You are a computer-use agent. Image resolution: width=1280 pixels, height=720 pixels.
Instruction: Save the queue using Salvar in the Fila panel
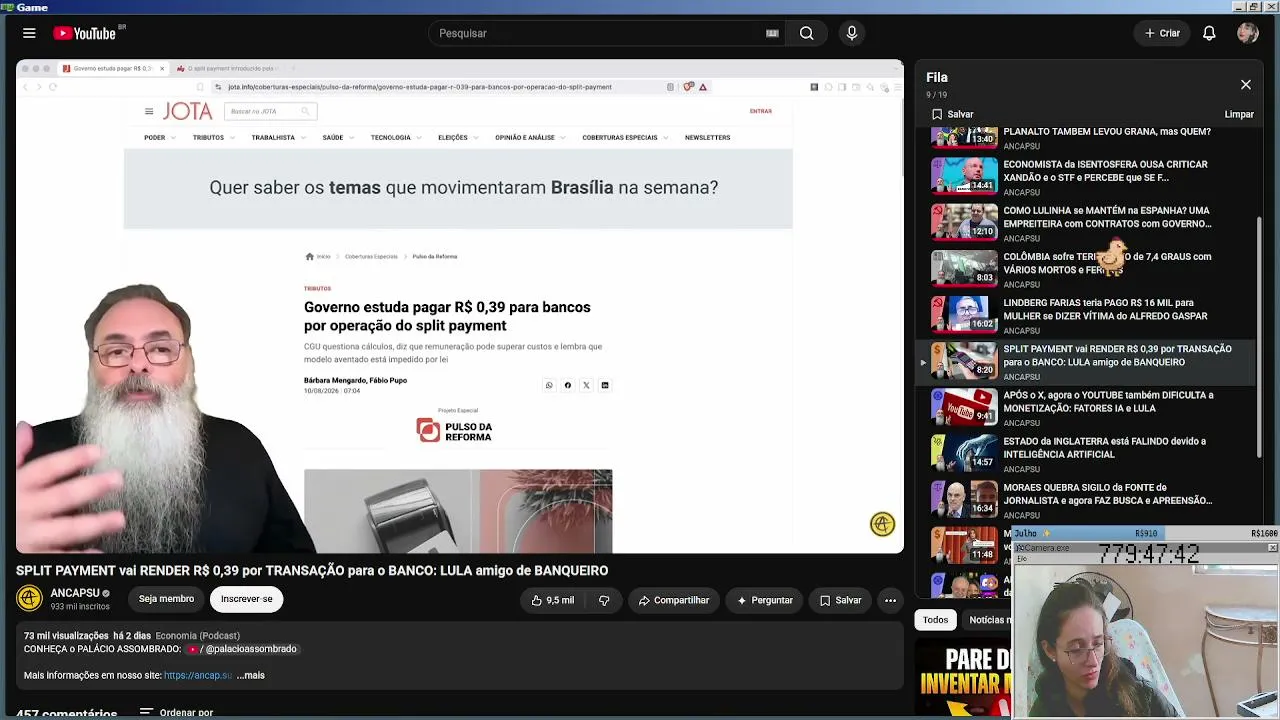pyautogui.click(x=952, y=114)
